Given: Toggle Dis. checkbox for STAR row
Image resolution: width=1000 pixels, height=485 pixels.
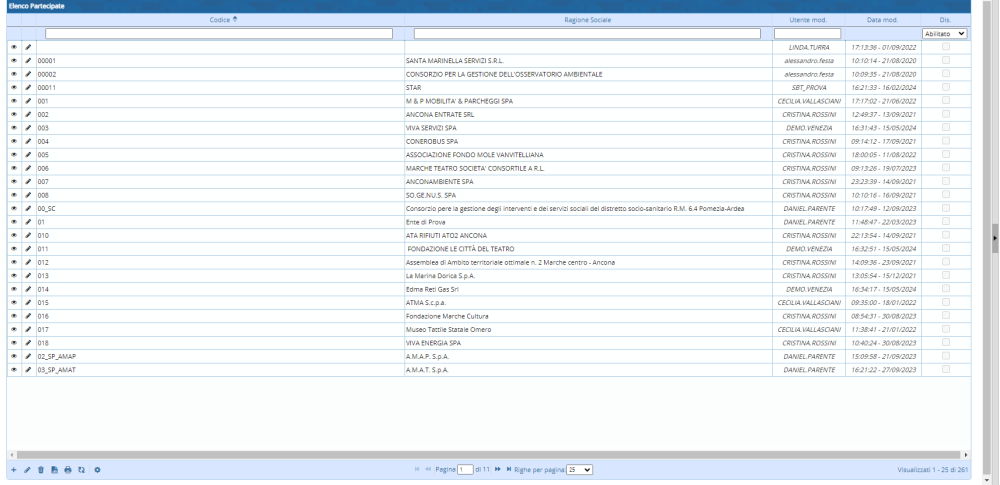Looking at the screenshot, I should coord(946,87).
